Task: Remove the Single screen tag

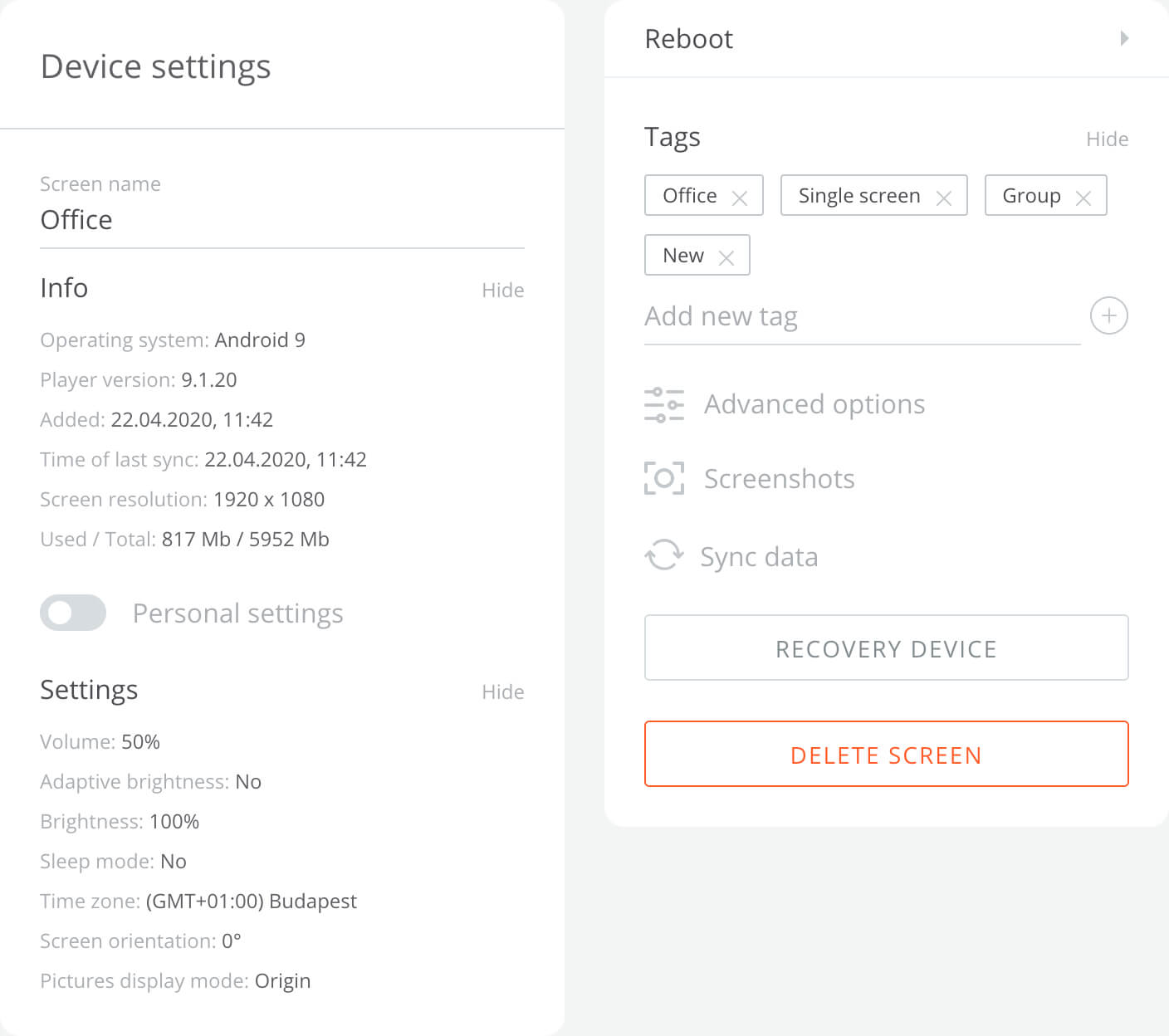Action: pyautogui.click(x=943, y=198)
